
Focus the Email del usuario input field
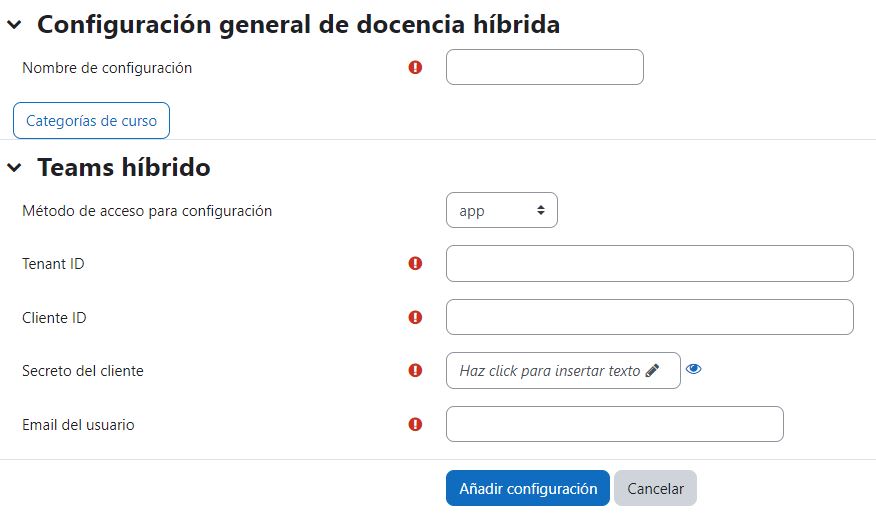click(615, 424)
